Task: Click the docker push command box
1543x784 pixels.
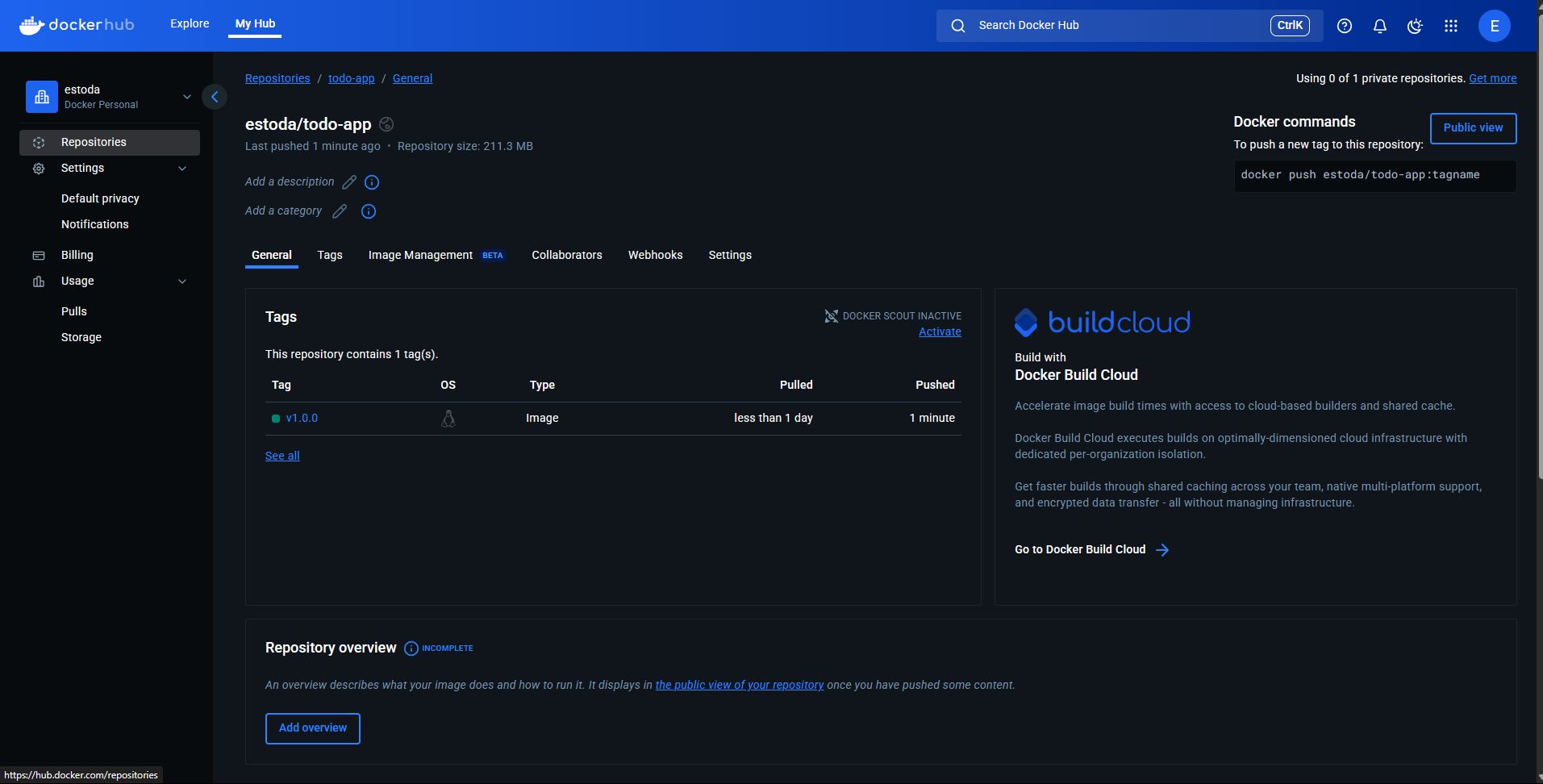Action: 1374,175
